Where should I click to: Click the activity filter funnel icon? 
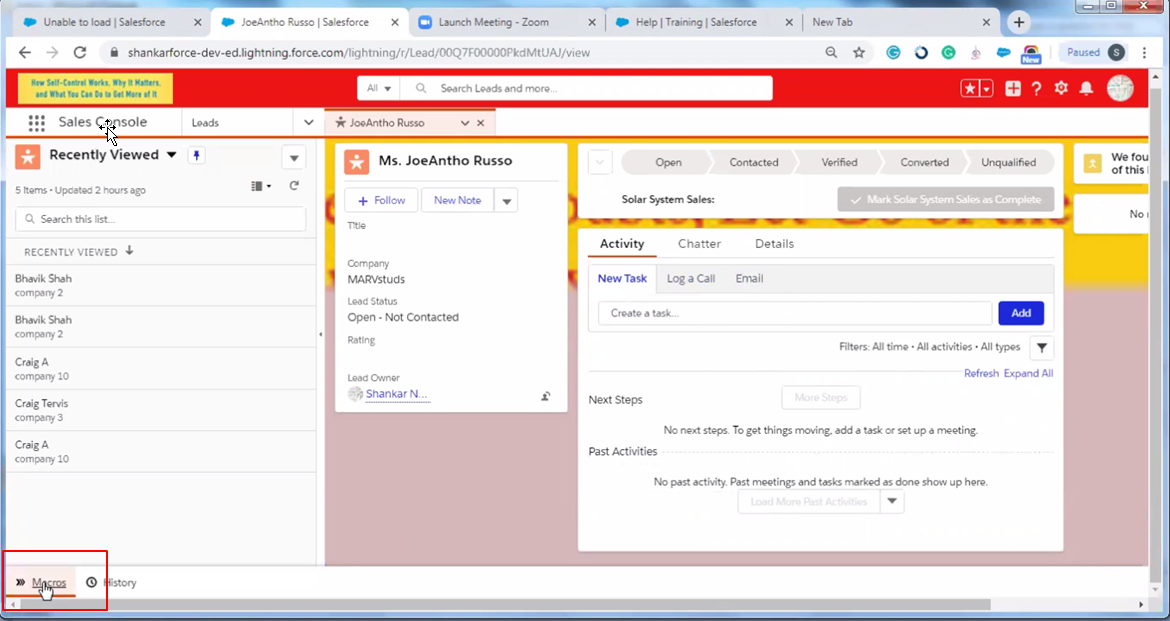(1042, 348)
